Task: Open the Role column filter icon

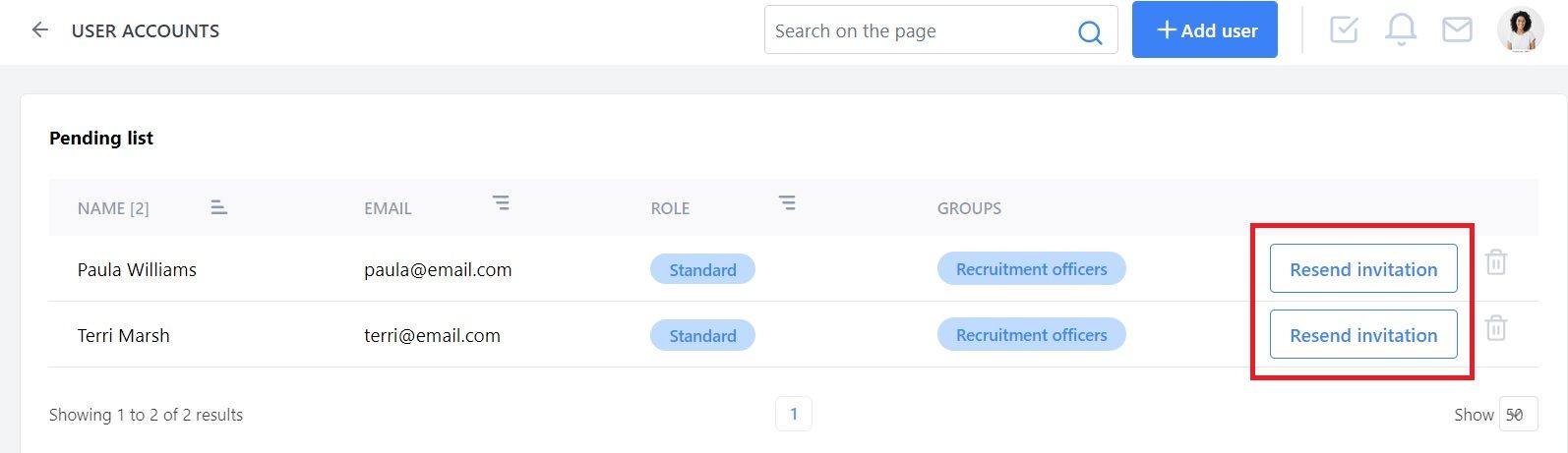Action: [787, 203]
